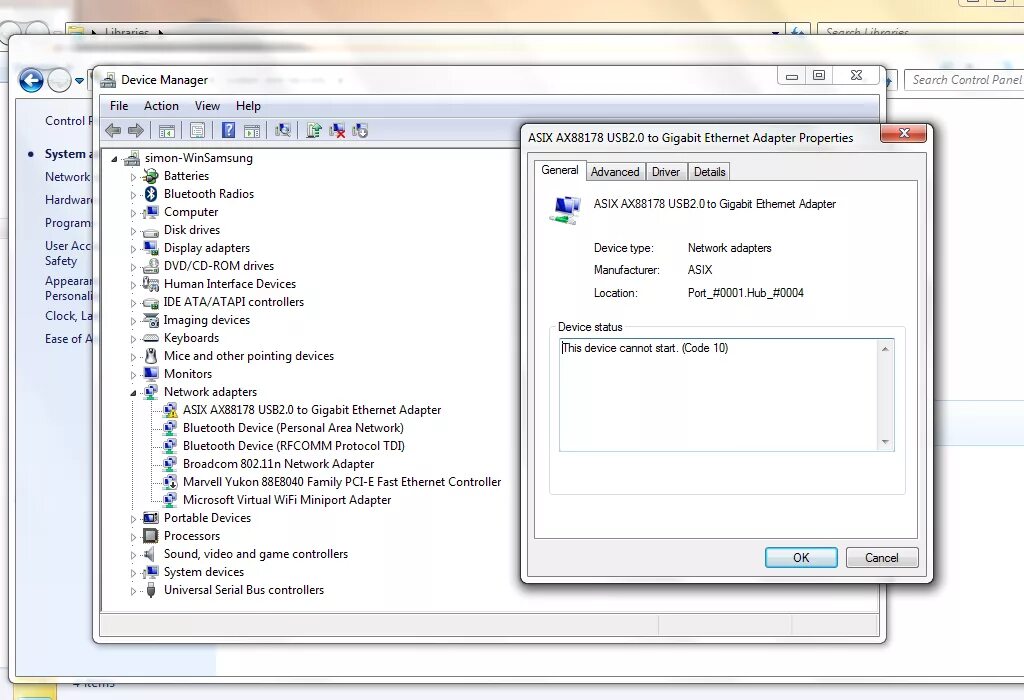Click the Universal Serial Bus controllers icon

pyautogui.click(x=151, y=590)
